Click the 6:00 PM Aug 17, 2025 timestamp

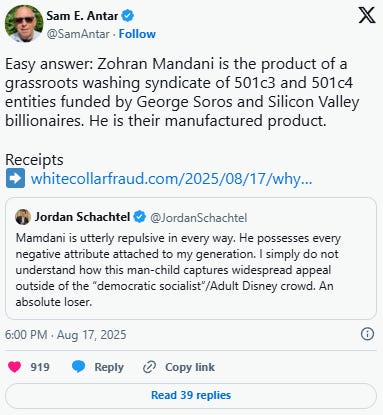(x=66, y=335)
